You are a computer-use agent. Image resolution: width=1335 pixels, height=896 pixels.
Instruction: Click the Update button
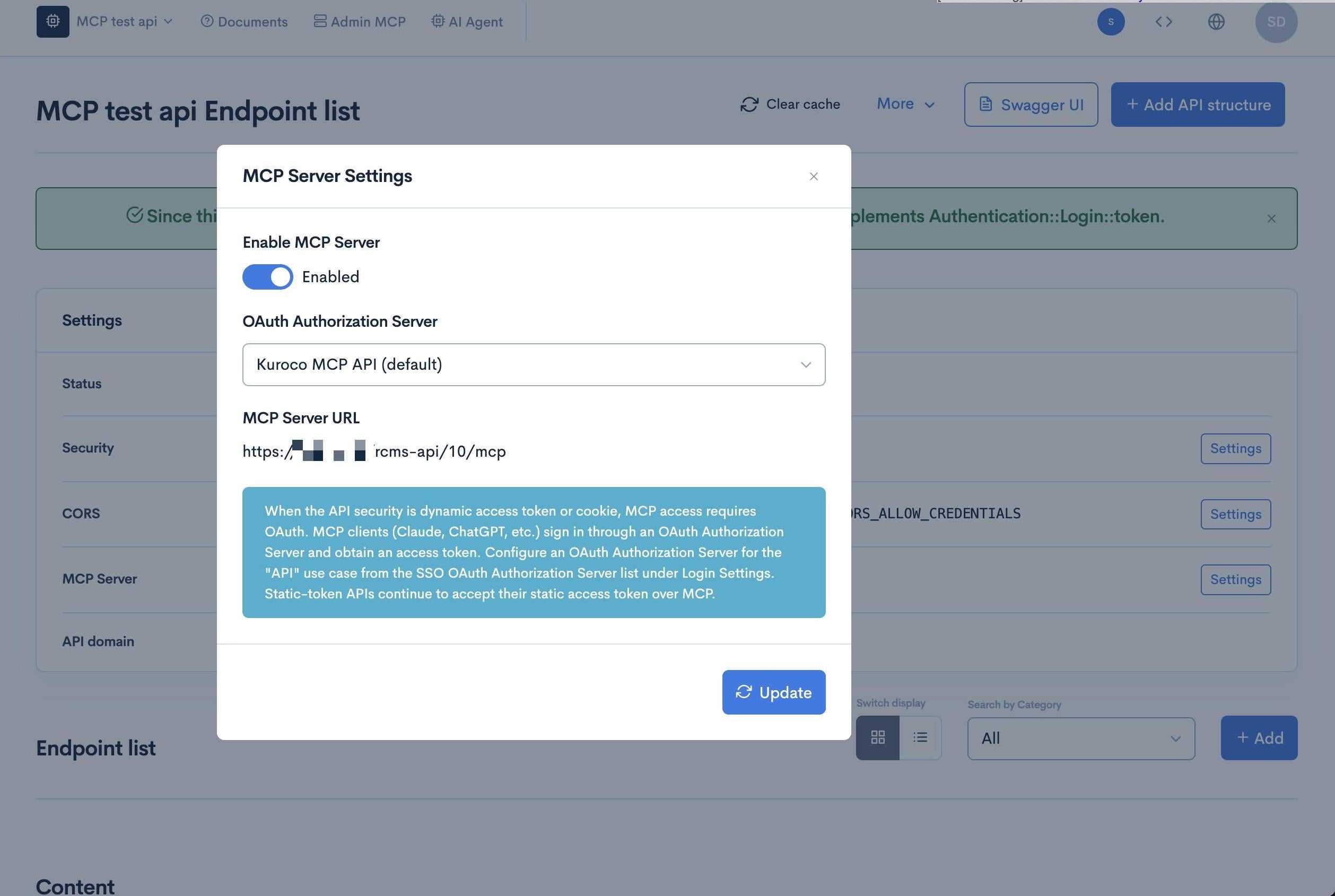click(x=773, y=692)
